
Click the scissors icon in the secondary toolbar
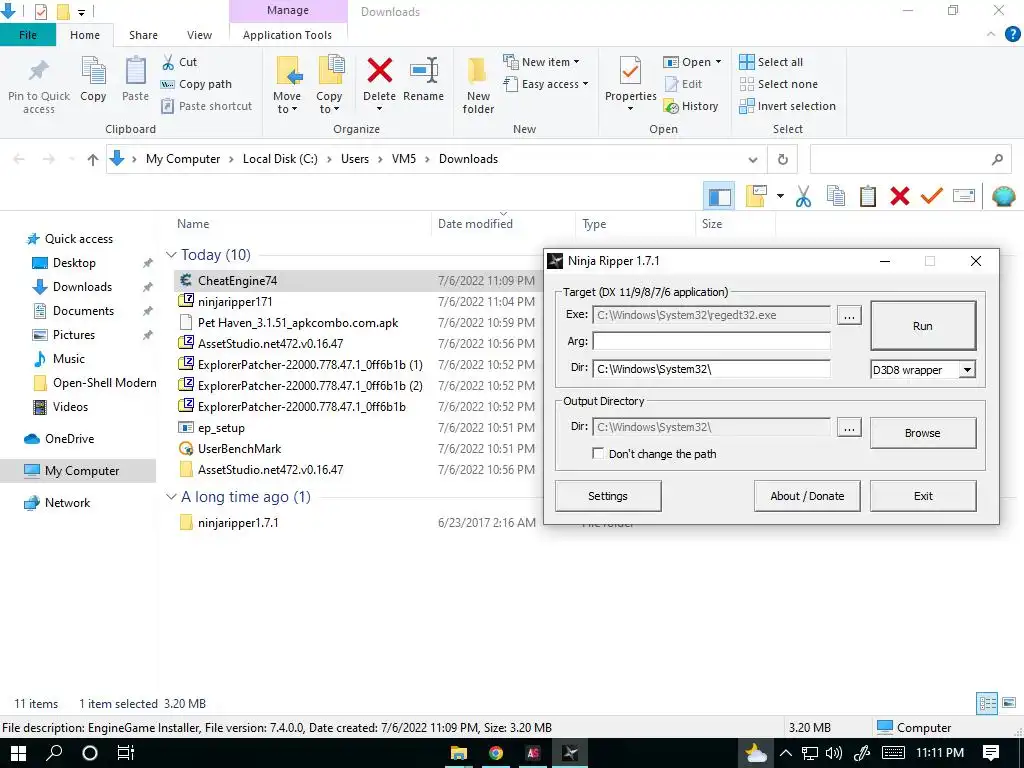[x=803, y=196]
